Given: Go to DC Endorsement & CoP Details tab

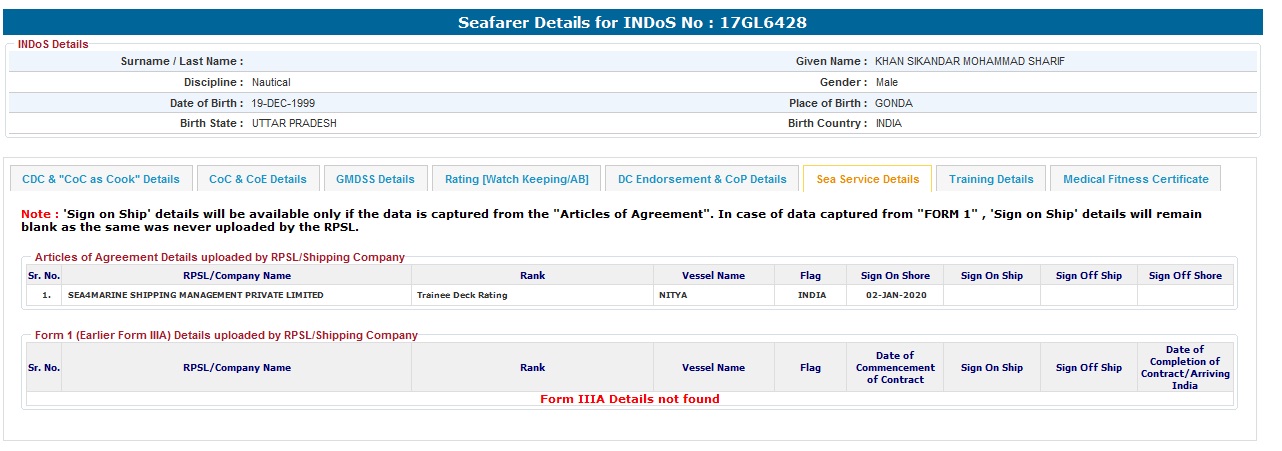Looking at the screenshot, I should pyautogui.click(x=702, y=179).
